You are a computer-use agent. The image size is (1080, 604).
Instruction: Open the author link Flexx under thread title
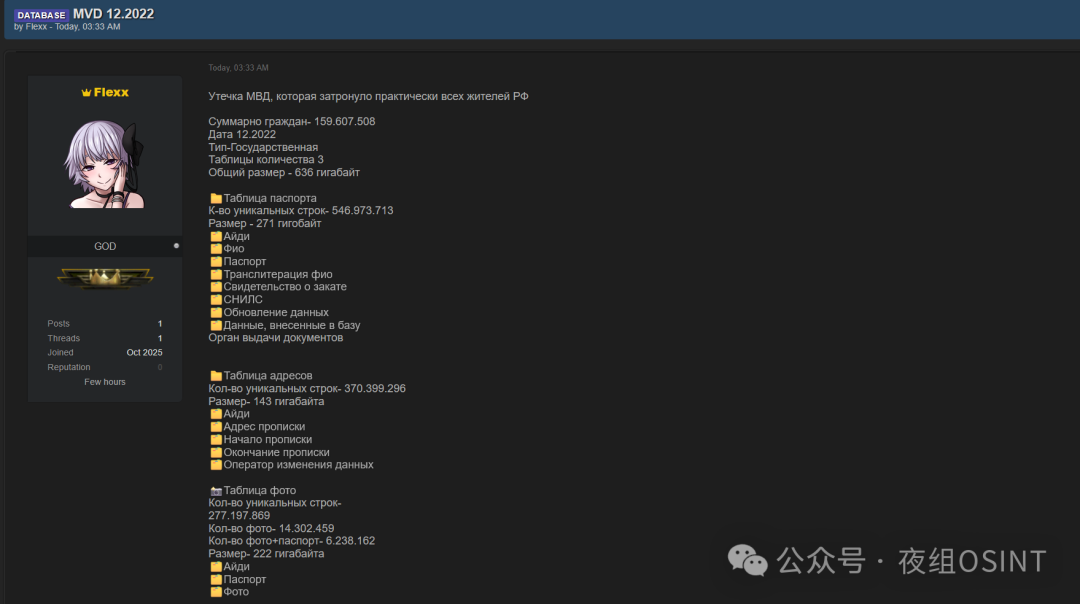pyautogui.click(x=35, y=27)
